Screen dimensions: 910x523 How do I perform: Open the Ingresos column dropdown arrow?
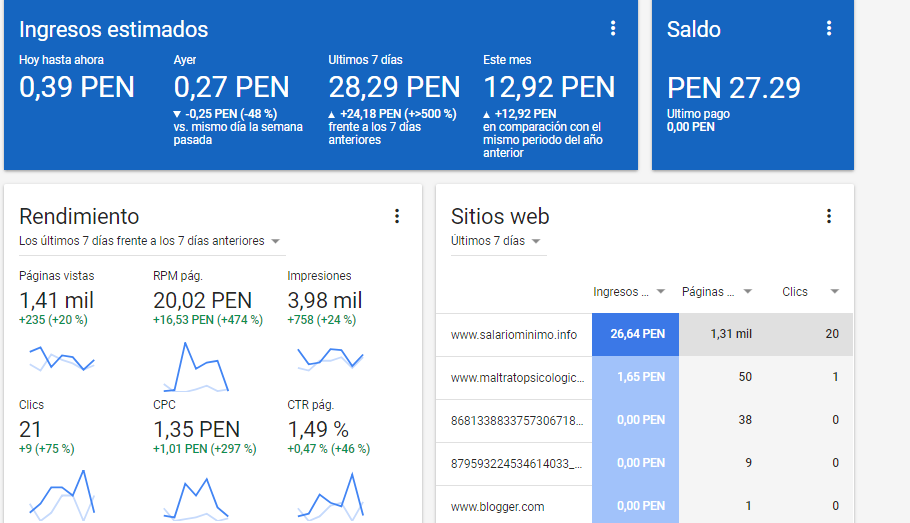[x=660, y=291]
